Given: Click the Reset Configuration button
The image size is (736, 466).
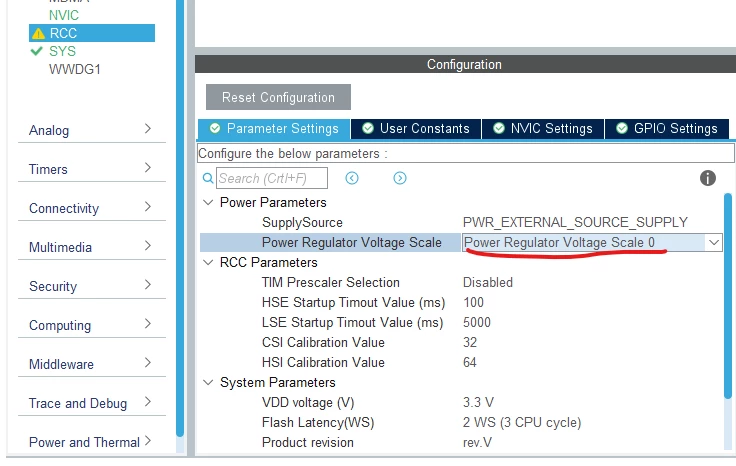Looking at the screenshot, I should 278,97.
